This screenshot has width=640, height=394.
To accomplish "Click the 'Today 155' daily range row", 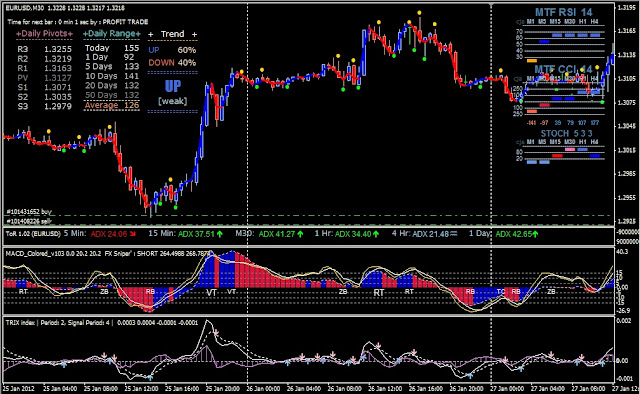I will (x=112, y=48).
